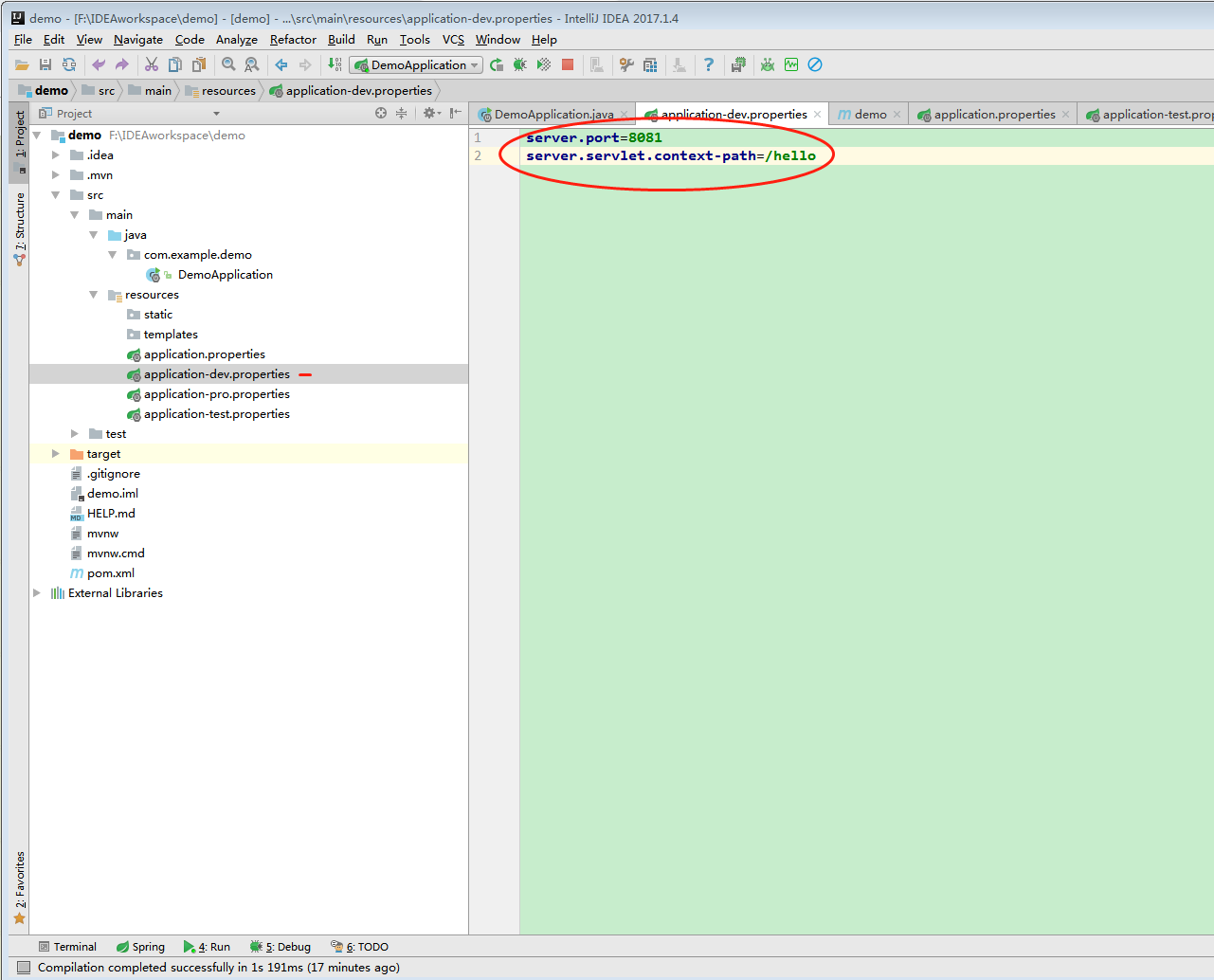The image size is (1214, 980).
Task: Click the Copy toolbar icon
Action: pos(175,65)
